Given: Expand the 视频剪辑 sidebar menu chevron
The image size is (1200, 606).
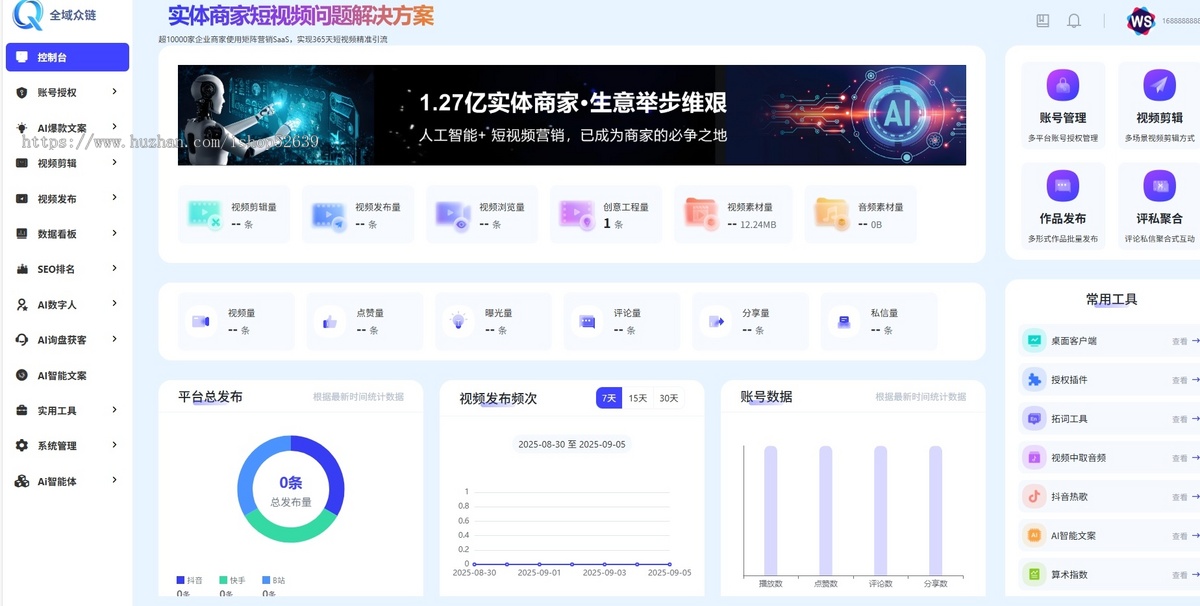Looking at the screenshot, I should pos(115,163).
